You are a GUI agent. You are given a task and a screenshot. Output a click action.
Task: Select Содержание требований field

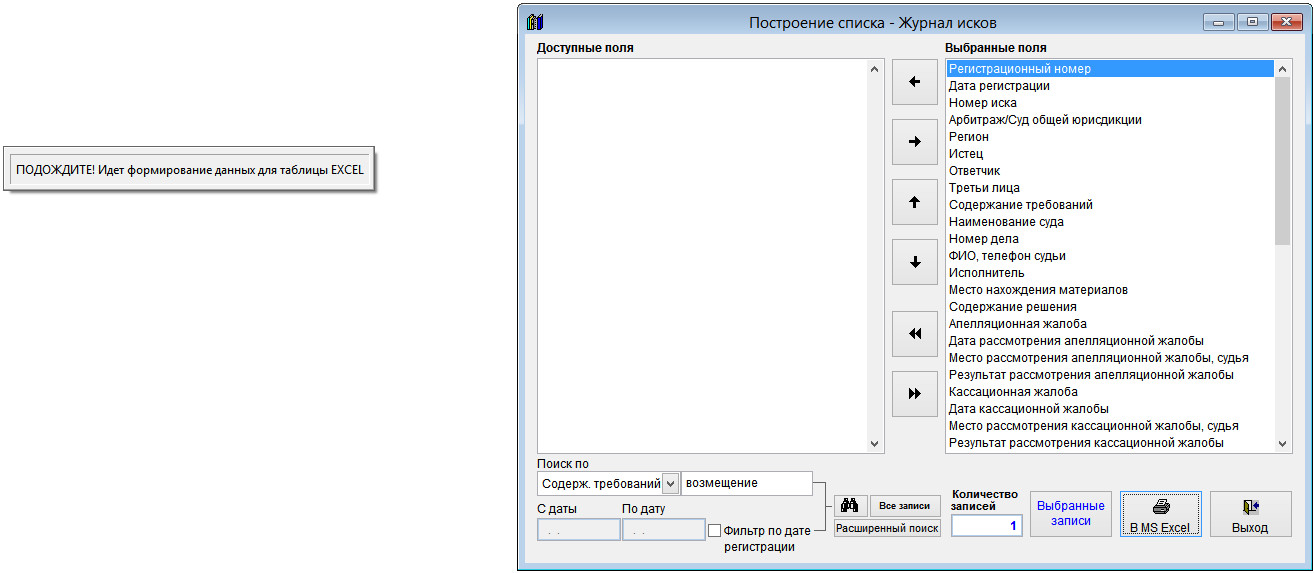coord(1110,205)
